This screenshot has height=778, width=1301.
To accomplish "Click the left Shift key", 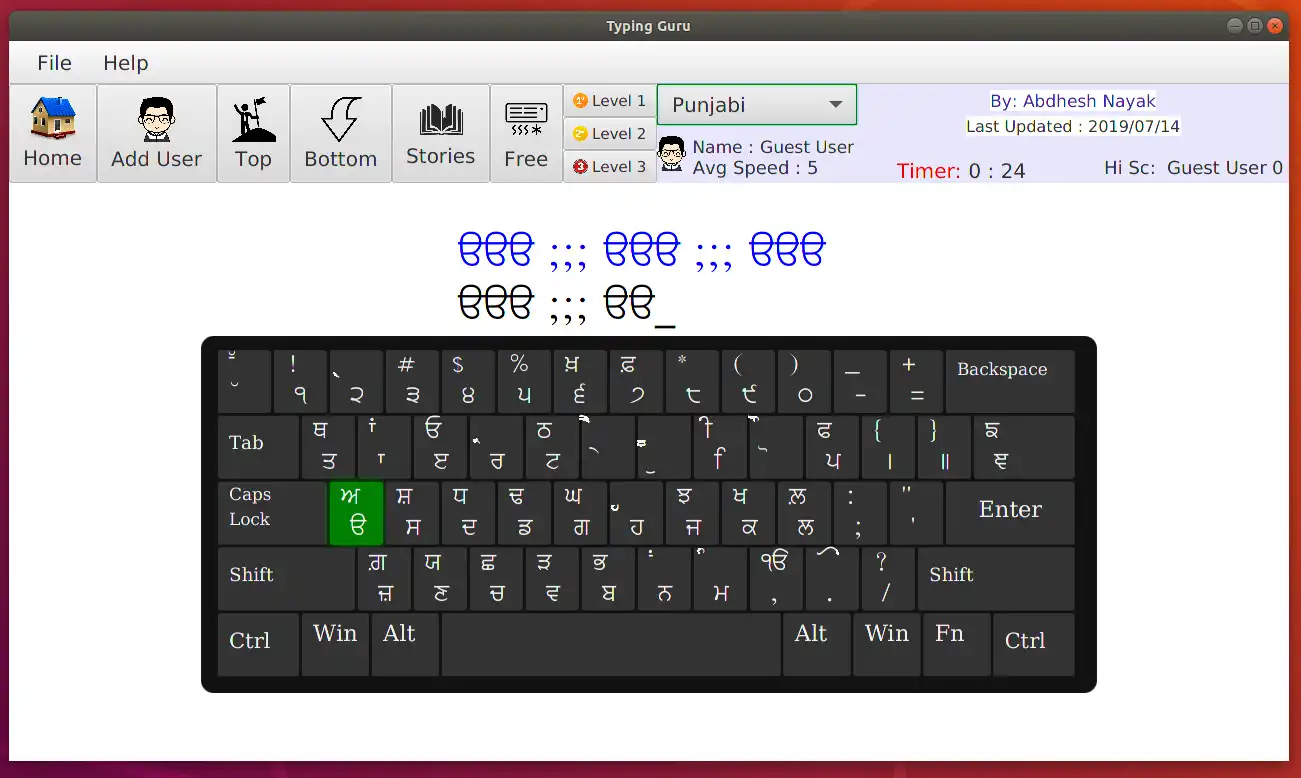I will pos(286,579).
